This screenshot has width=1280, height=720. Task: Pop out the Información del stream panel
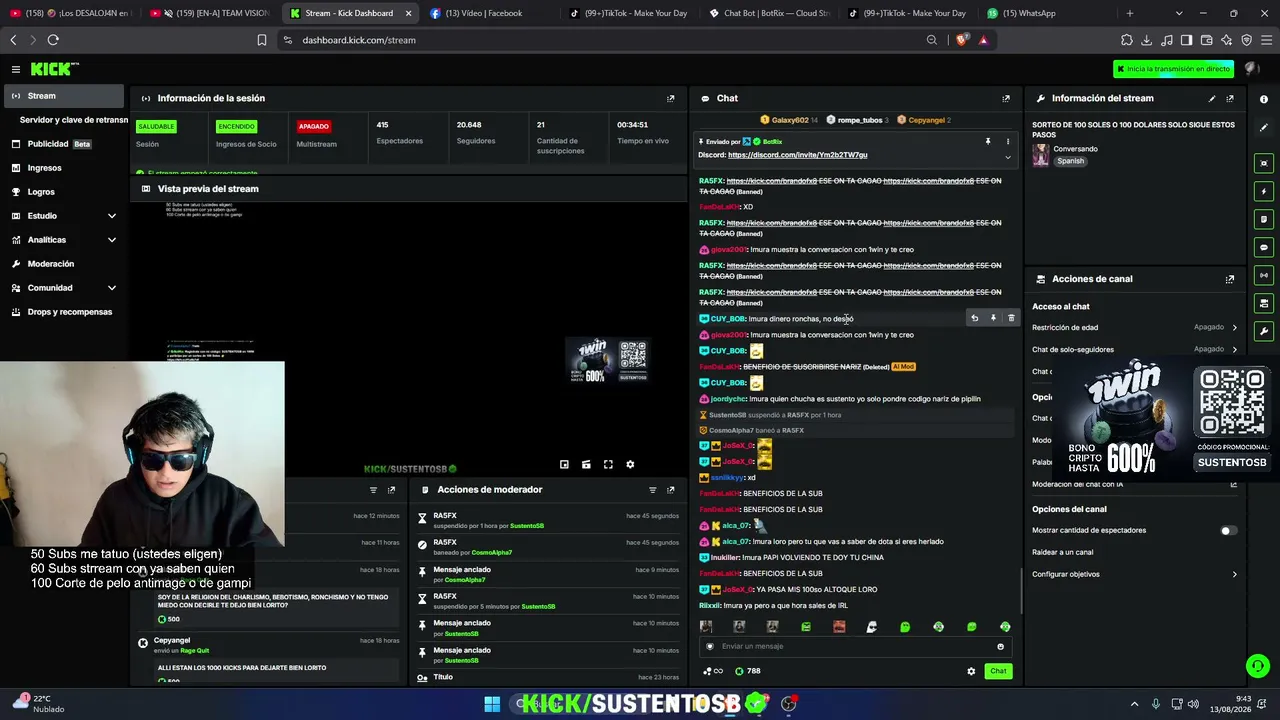[x=1230, y=98]
